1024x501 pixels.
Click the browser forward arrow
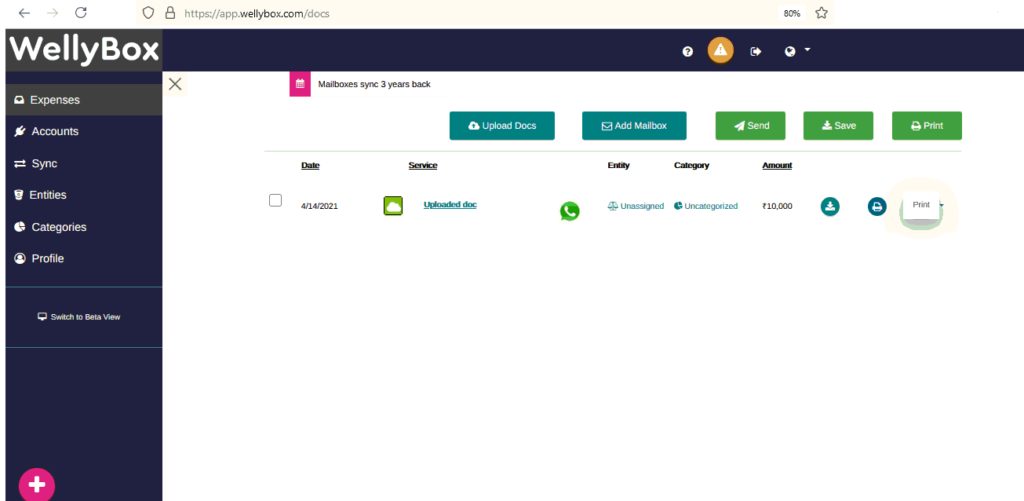[53, 12]
